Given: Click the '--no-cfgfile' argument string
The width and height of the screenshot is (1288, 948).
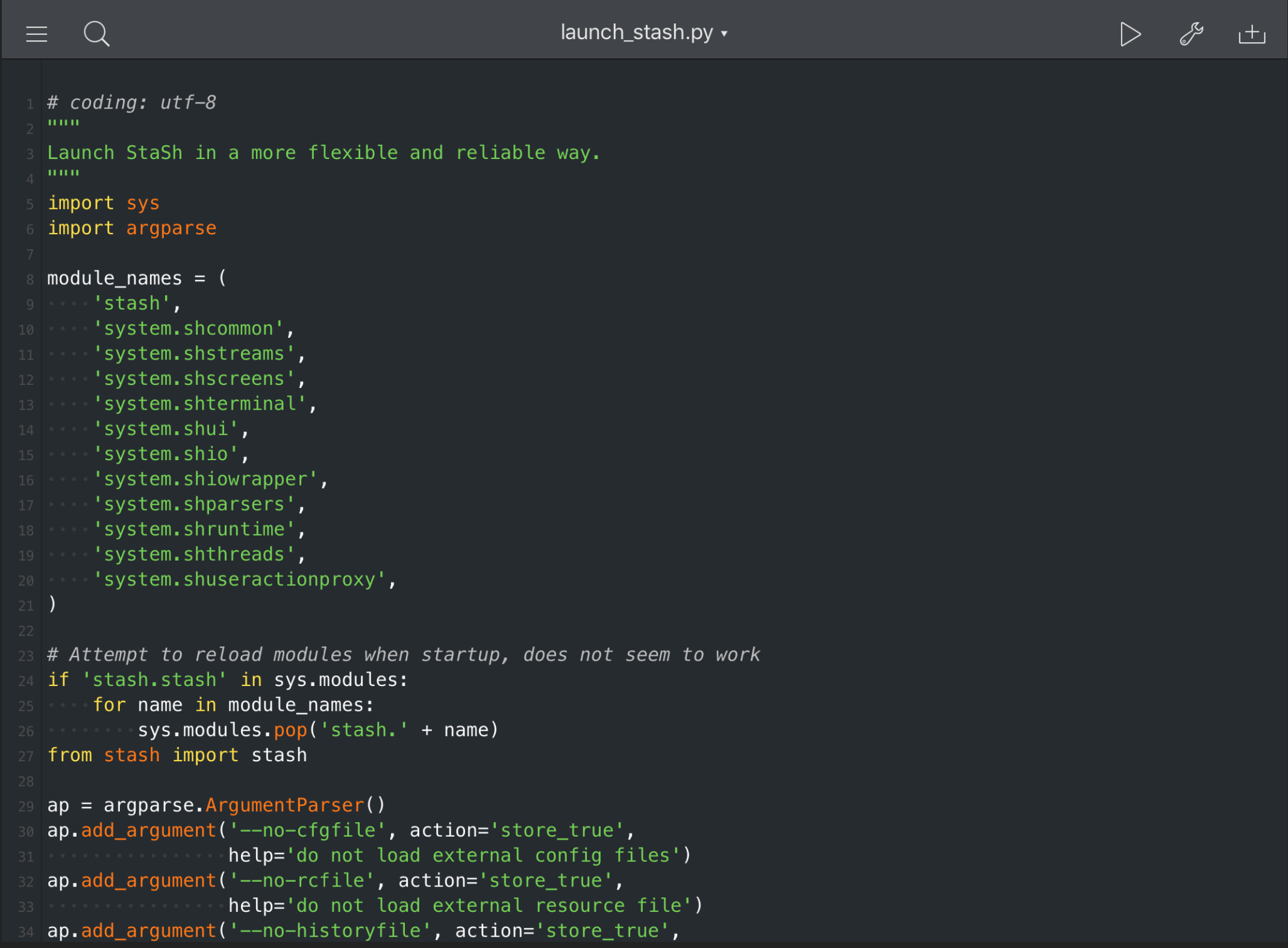Looking at the screenshot, I should pyautogui.click(x=307, y=831).
